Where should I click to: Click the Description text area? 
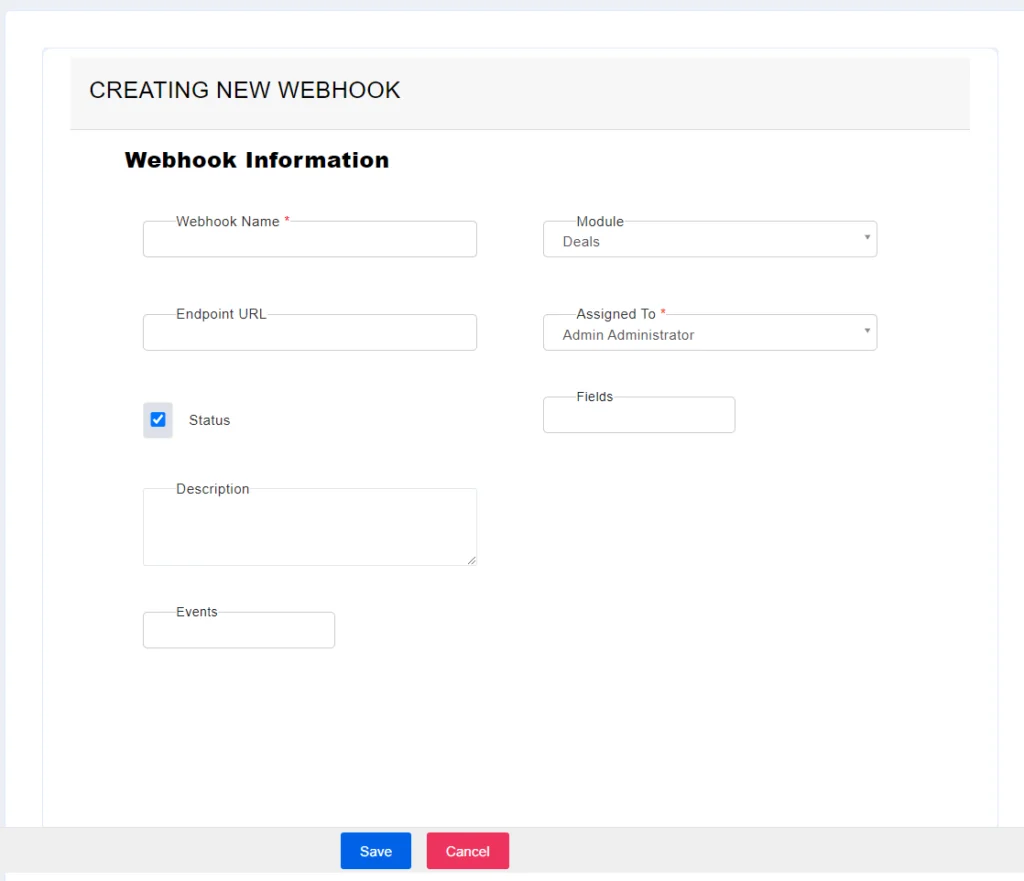309,525
